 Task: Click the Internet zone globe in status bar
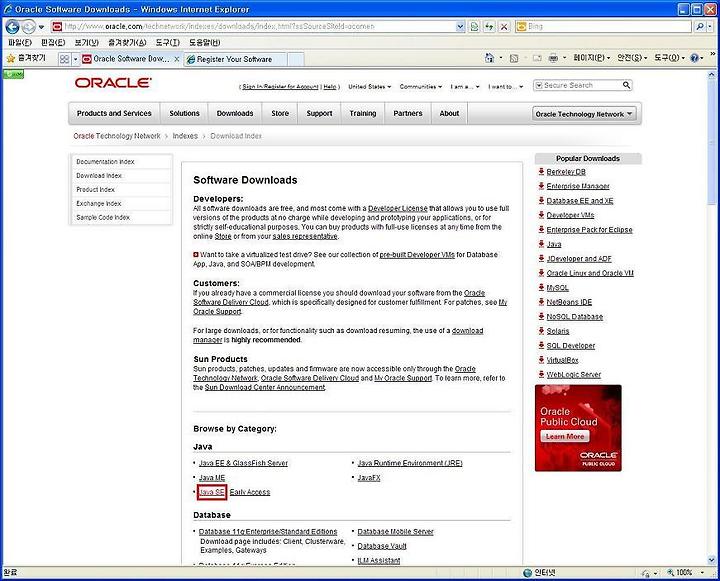(x=528, y=573)
